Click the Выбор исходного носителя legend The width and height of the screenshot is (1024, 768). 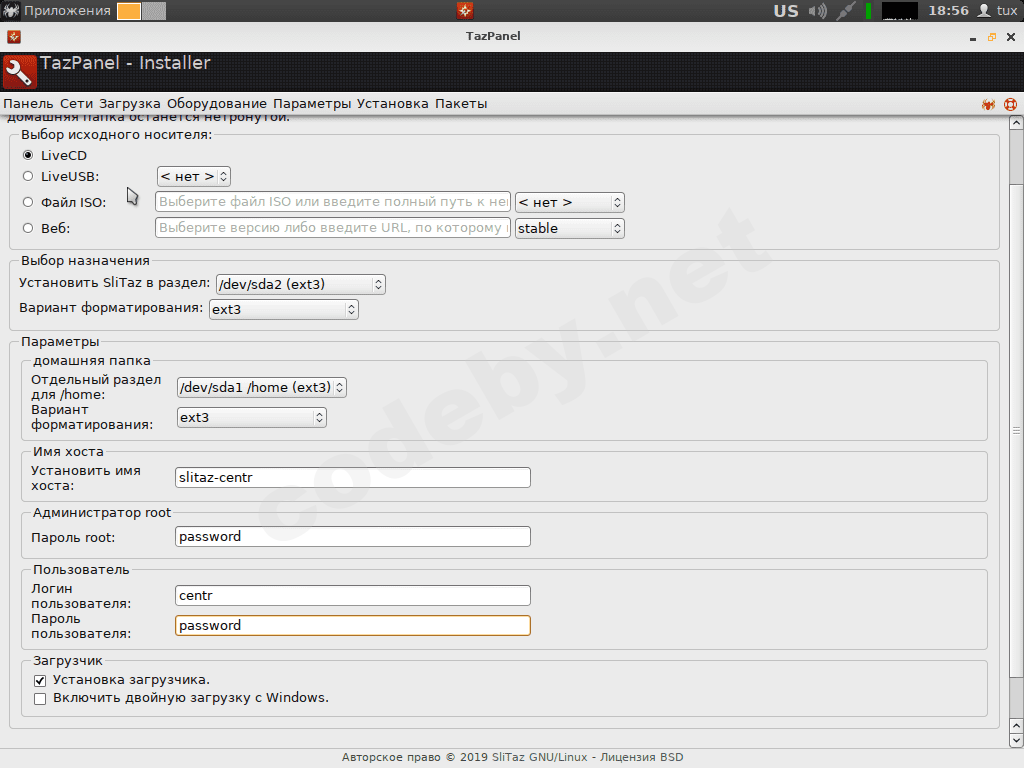point(116,135)
